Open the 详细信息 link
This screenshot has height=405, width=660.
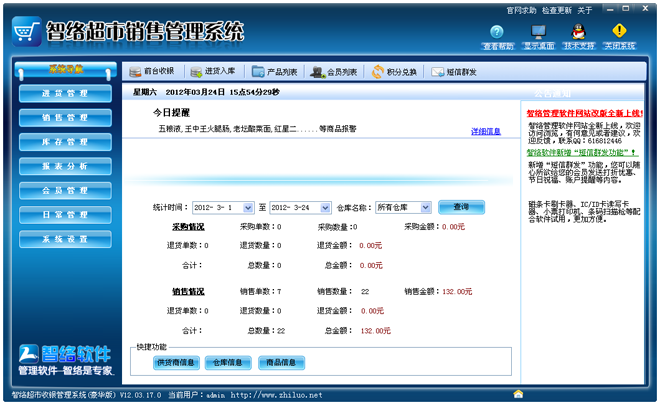point(486,131)
